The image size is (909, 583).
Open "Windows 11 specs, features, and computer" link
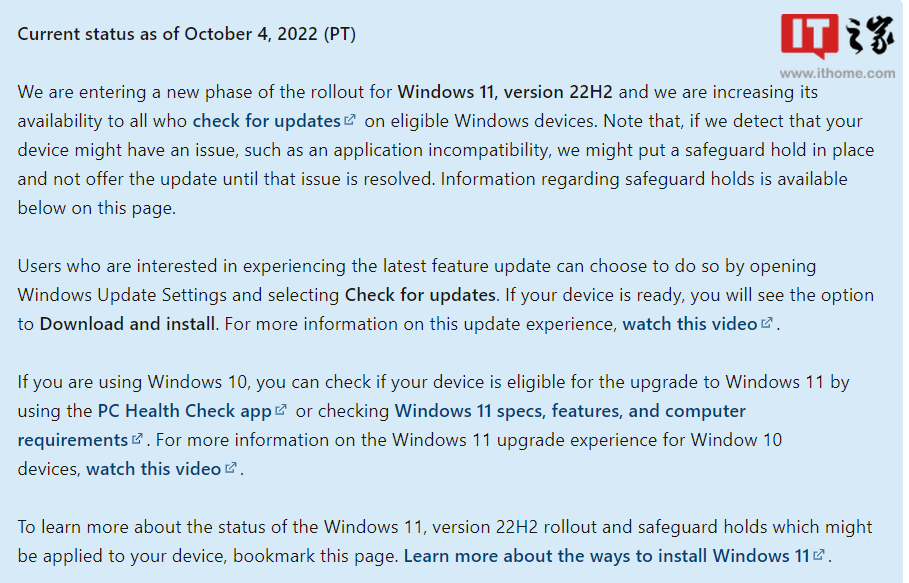[570, 411]
